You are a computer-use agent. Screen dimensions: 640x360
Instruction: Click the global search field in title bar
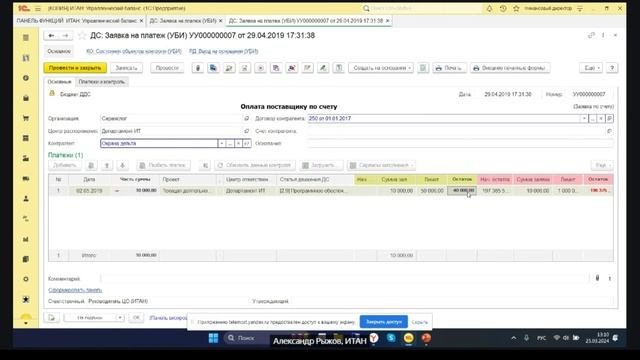click(422, 8)
